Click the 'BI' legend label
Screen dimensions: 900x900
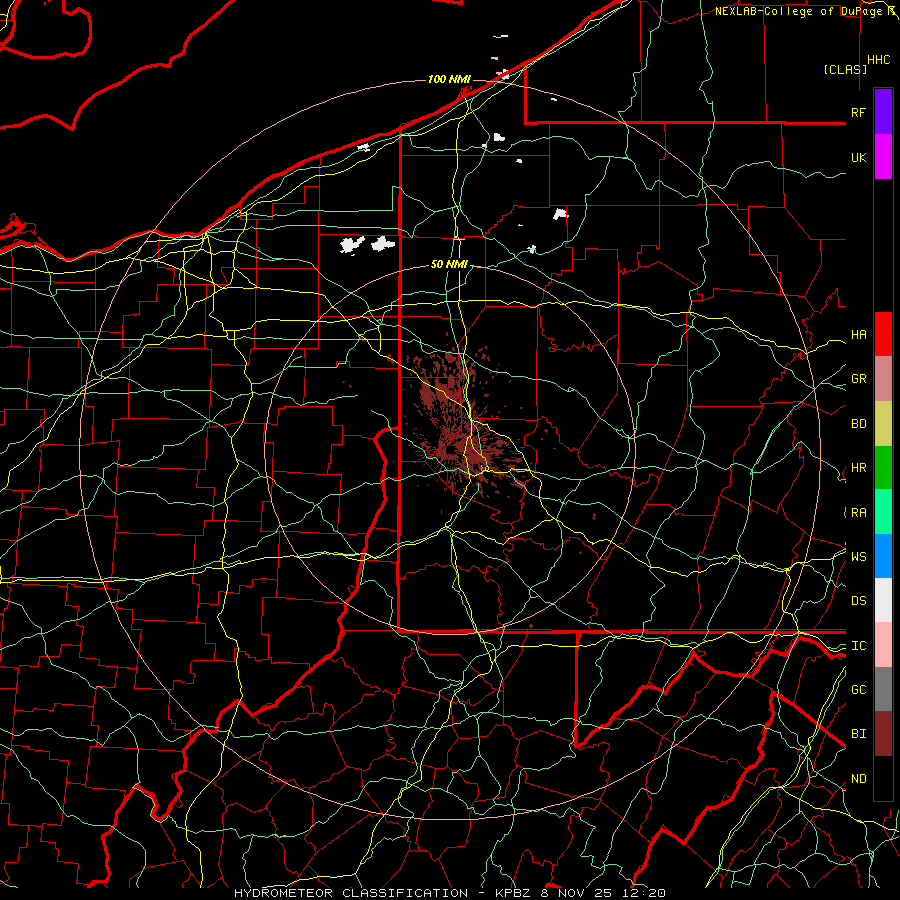click(858, 734)
